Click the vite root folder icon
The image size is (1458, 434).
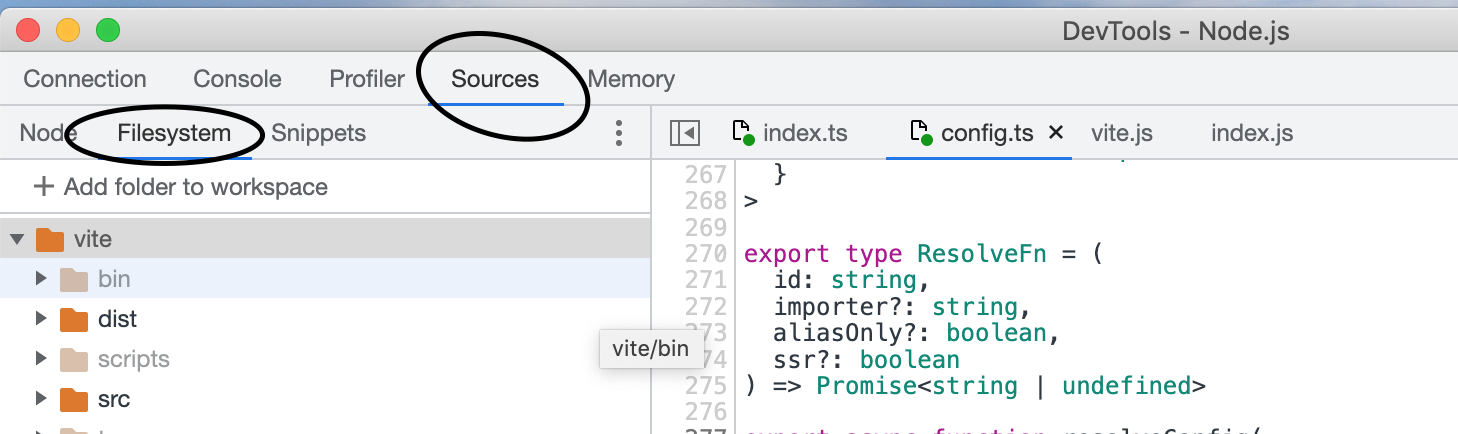pos(50,239)
